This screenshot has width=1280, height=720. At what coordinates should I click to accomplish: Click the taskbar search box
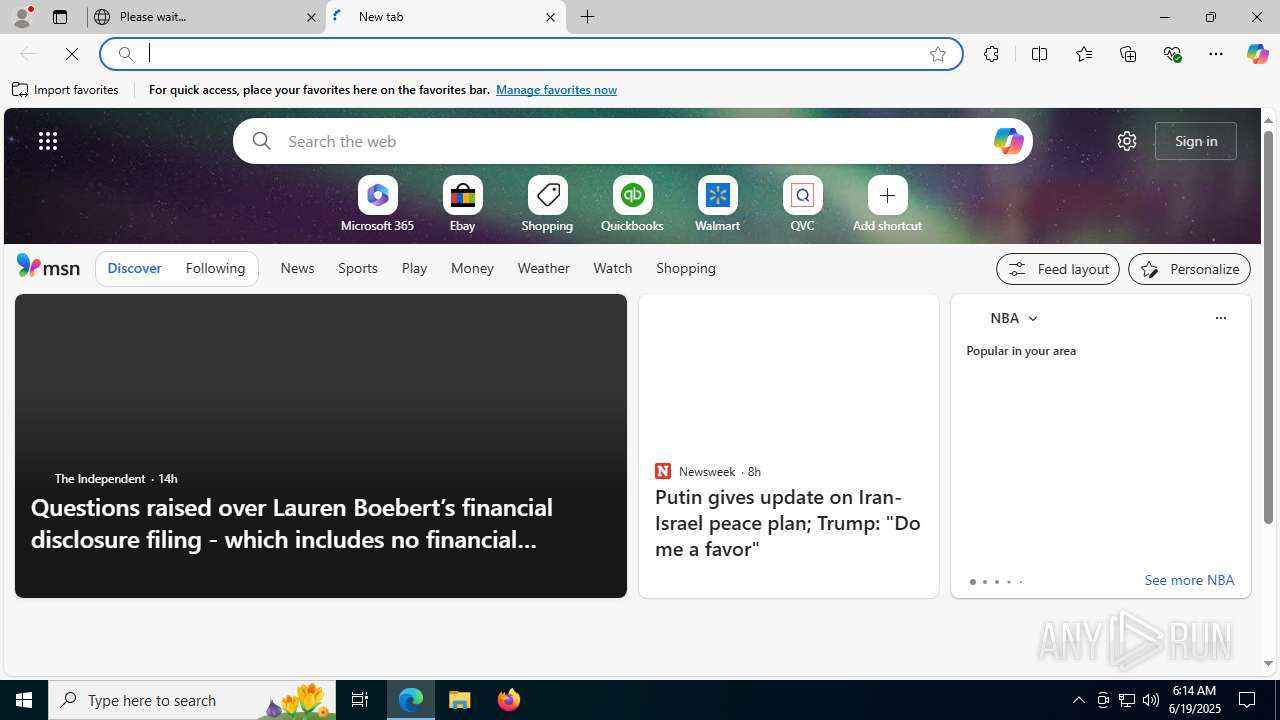tap(192, 700)
